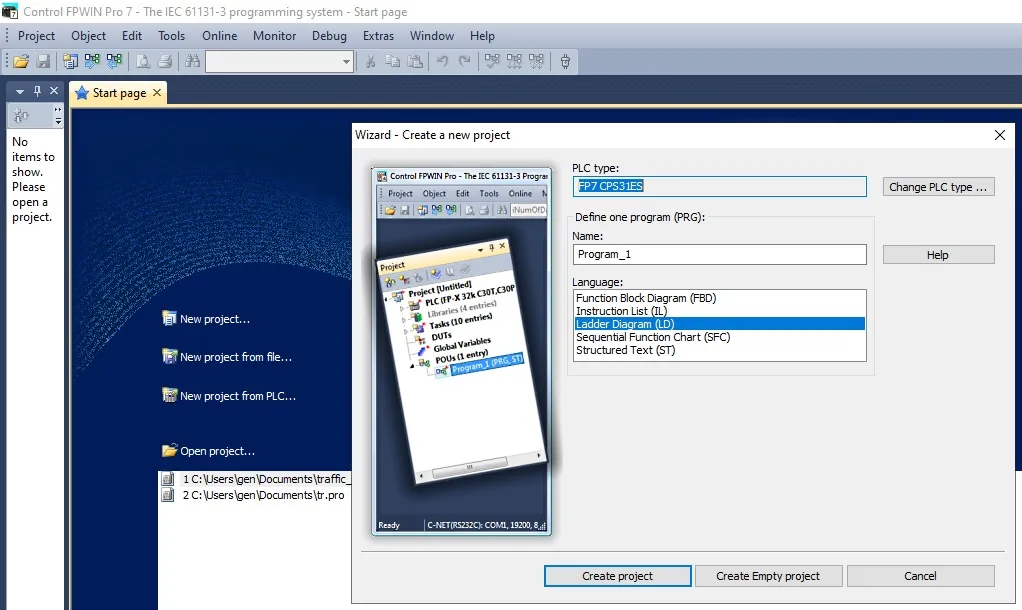1022x610 pixels.
Task: Open recent project 1 traffic file
Action: click(x=257, y=479)
